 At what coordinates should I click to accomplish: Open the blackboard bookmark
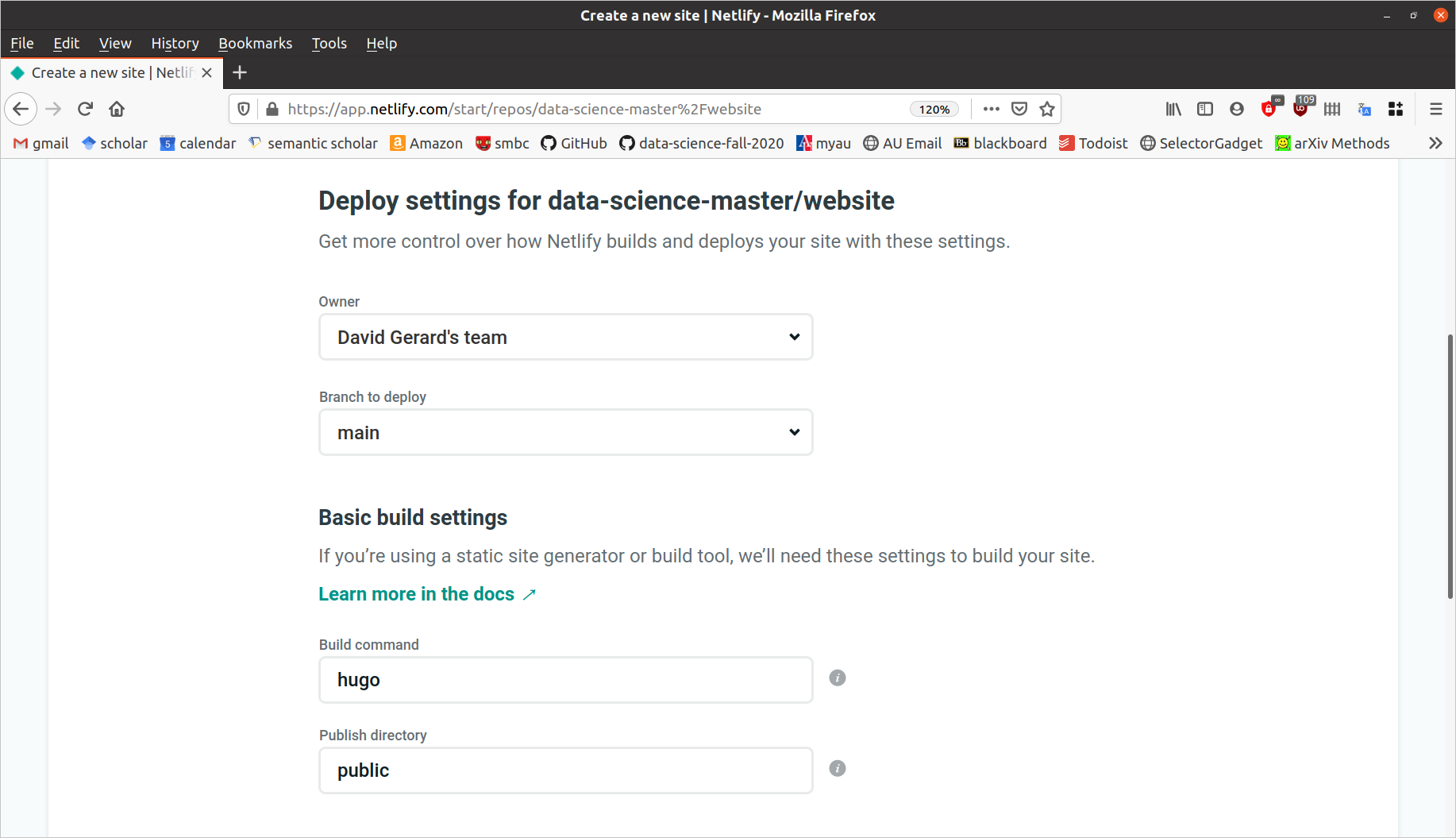[1000, 143]
